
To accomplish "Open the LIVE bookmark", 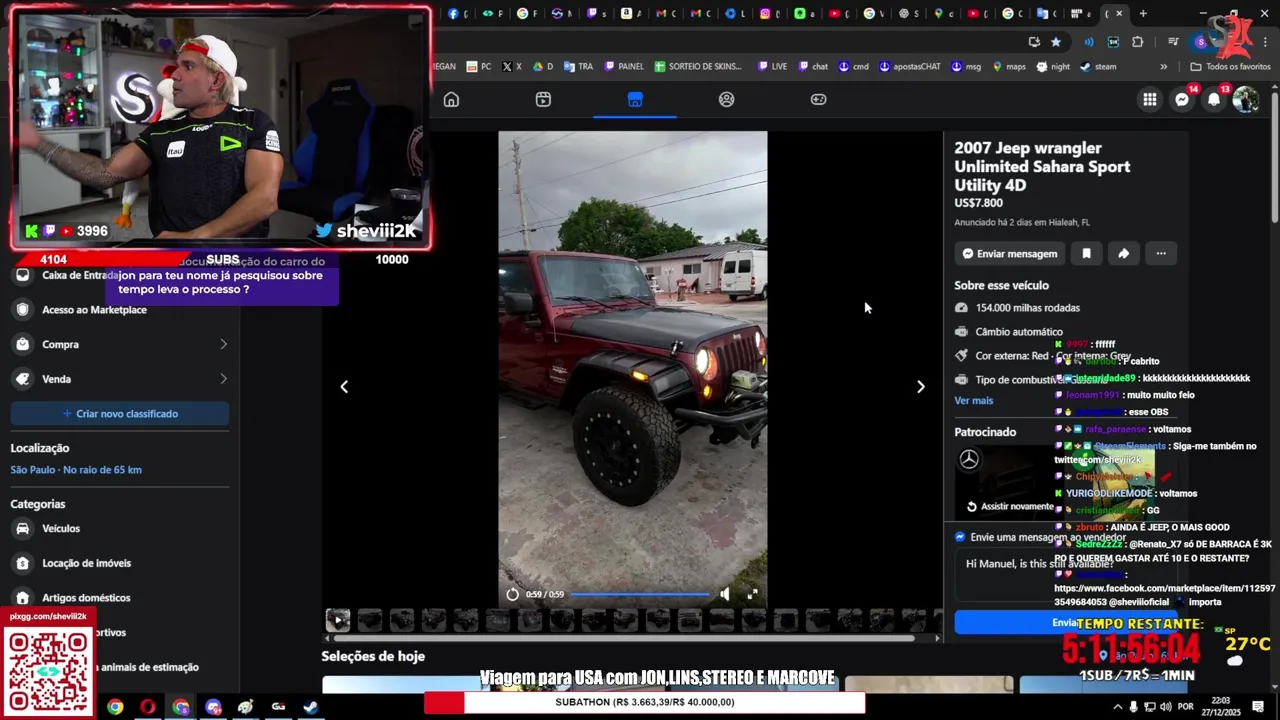I will pyautogui.click(x=773, y=66).
